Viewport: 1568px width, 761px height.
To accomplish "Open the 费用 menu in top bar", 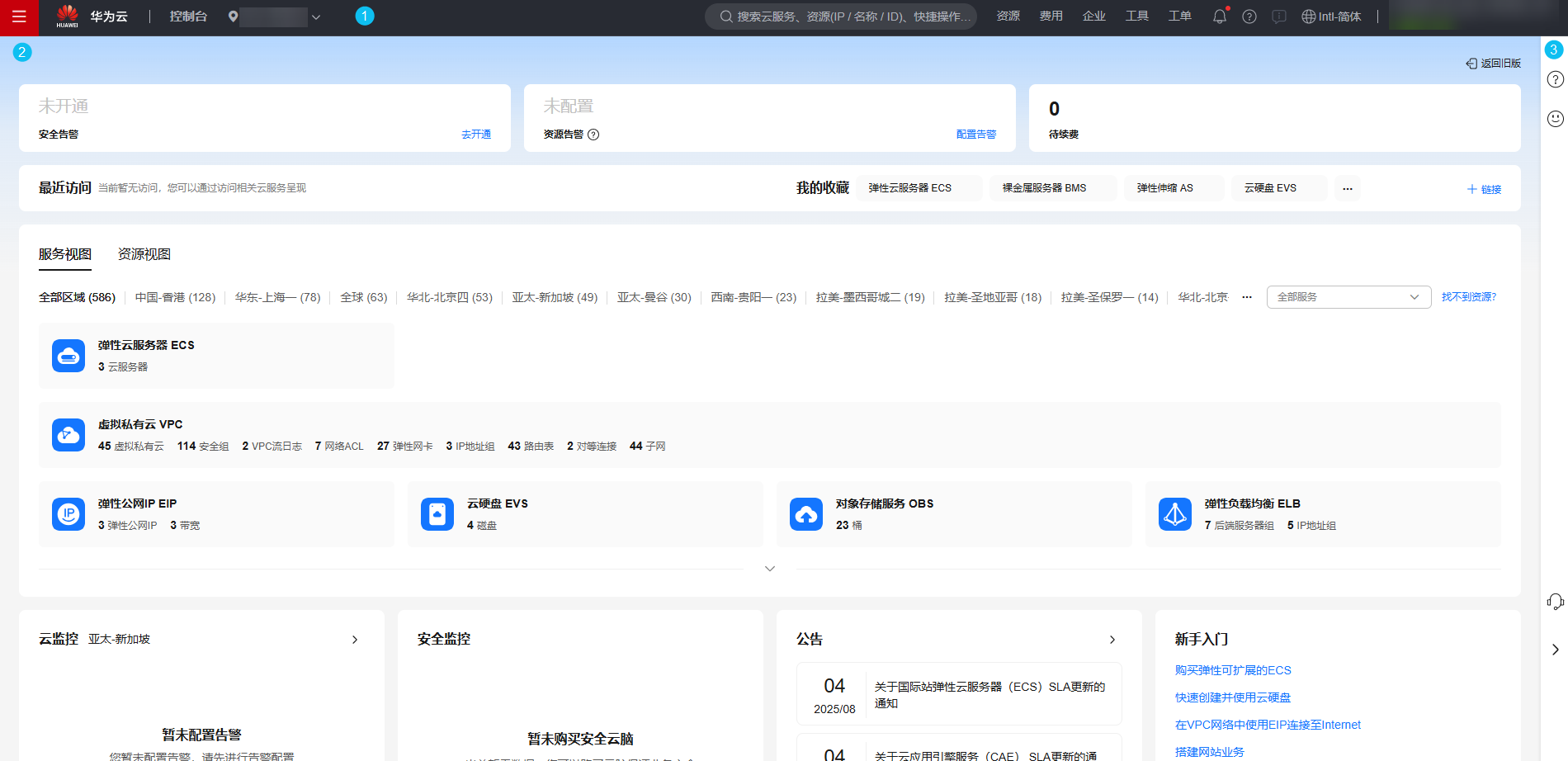I will (1051, 17).
